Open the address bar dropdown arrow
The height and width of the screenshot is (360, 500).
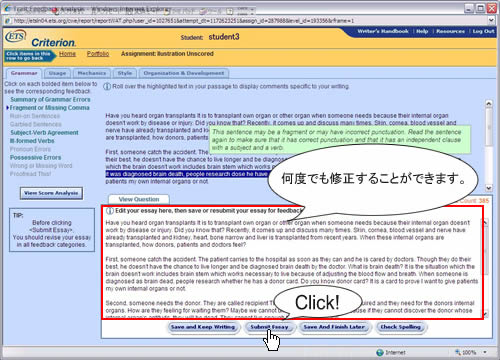(491, 20)
